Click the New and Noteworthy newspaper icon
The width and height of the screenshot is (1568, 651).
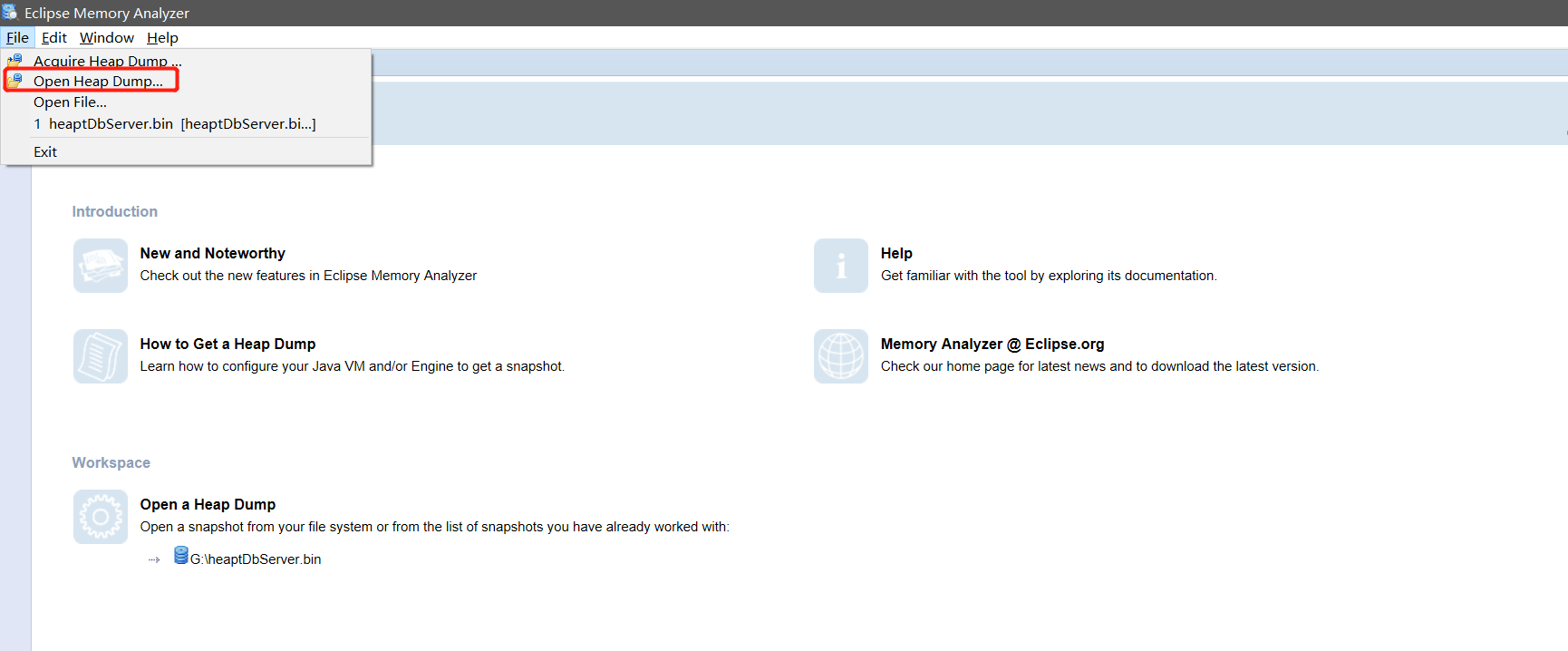101,266
